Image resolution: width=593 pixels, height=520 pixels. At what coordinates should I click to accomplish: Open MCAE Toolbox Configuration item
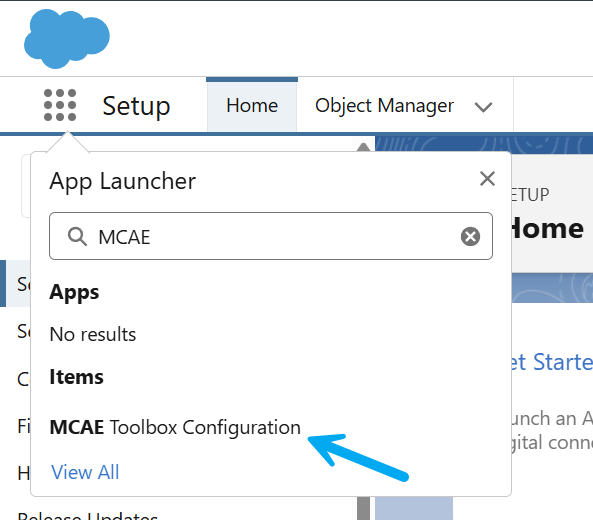coord(175,427)
